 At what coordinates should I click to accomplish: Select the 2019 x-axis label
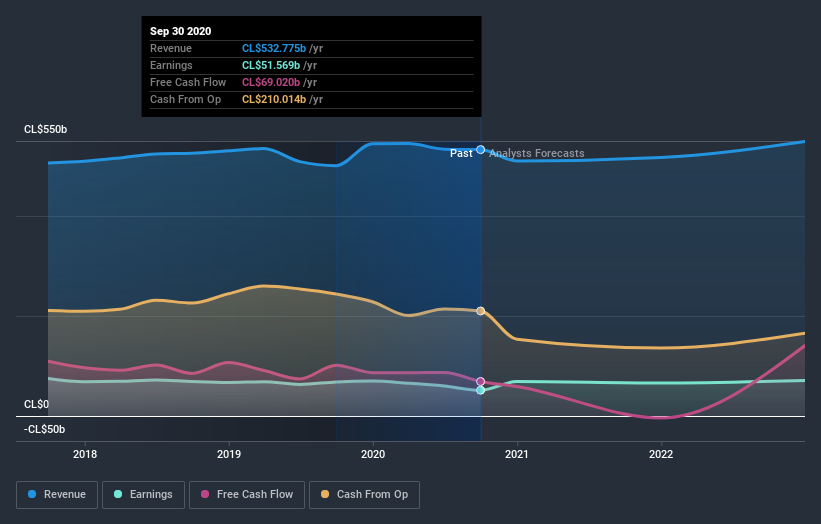coord(229,454)
